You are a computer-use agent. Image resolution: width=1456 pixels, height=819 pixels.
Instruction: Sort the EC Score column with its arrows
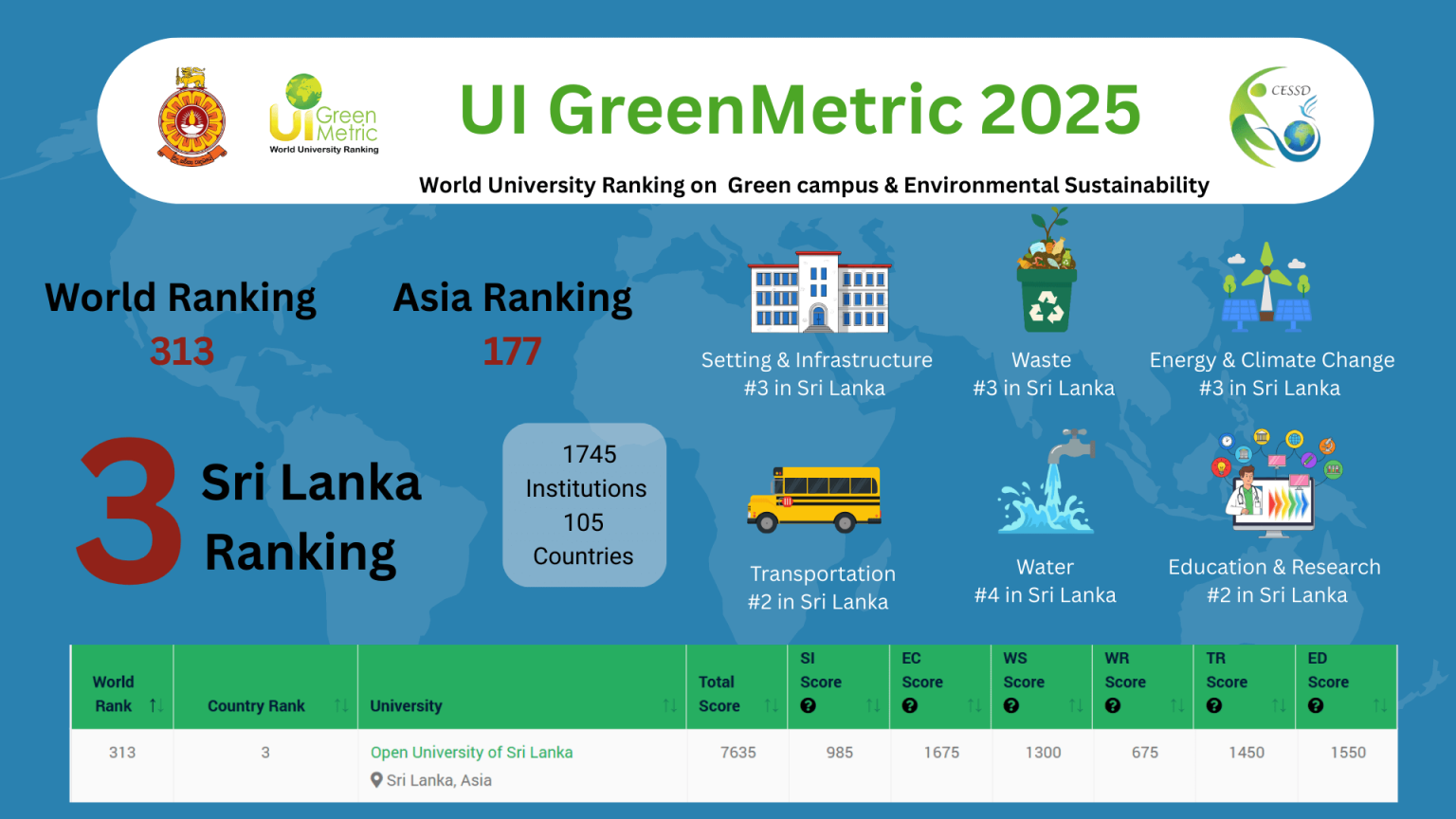[x=976, y=705]
